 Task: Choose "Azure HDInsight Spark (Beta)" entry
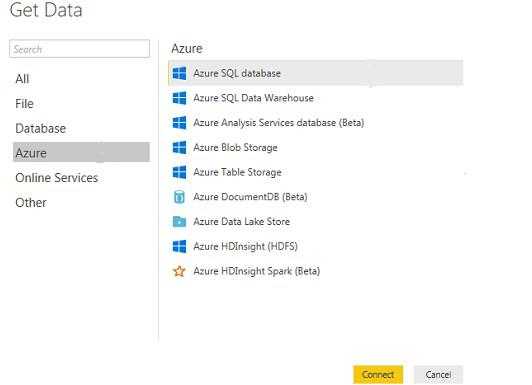[x=256, y=271]
